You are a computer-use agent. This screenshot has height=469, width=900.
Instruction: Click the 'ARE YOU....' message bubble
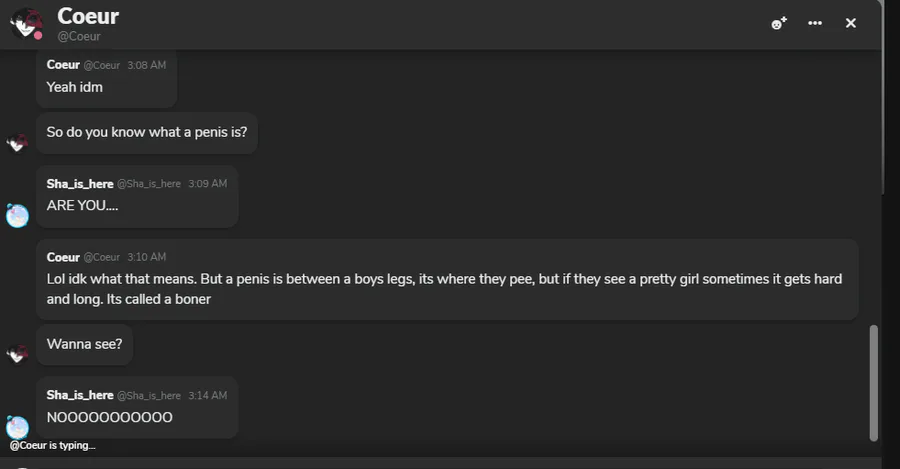(82, 205)
